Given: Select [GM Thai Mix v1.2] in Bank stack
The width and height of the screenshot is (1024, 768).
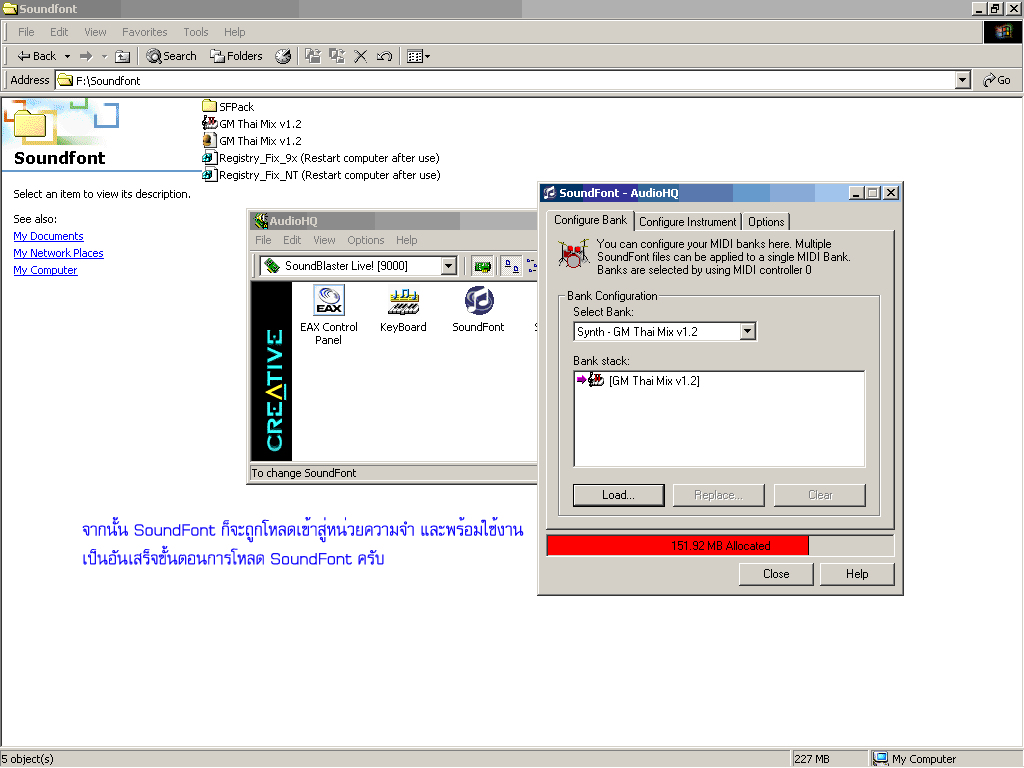Looking at the screenshot, I should point(654,381).
